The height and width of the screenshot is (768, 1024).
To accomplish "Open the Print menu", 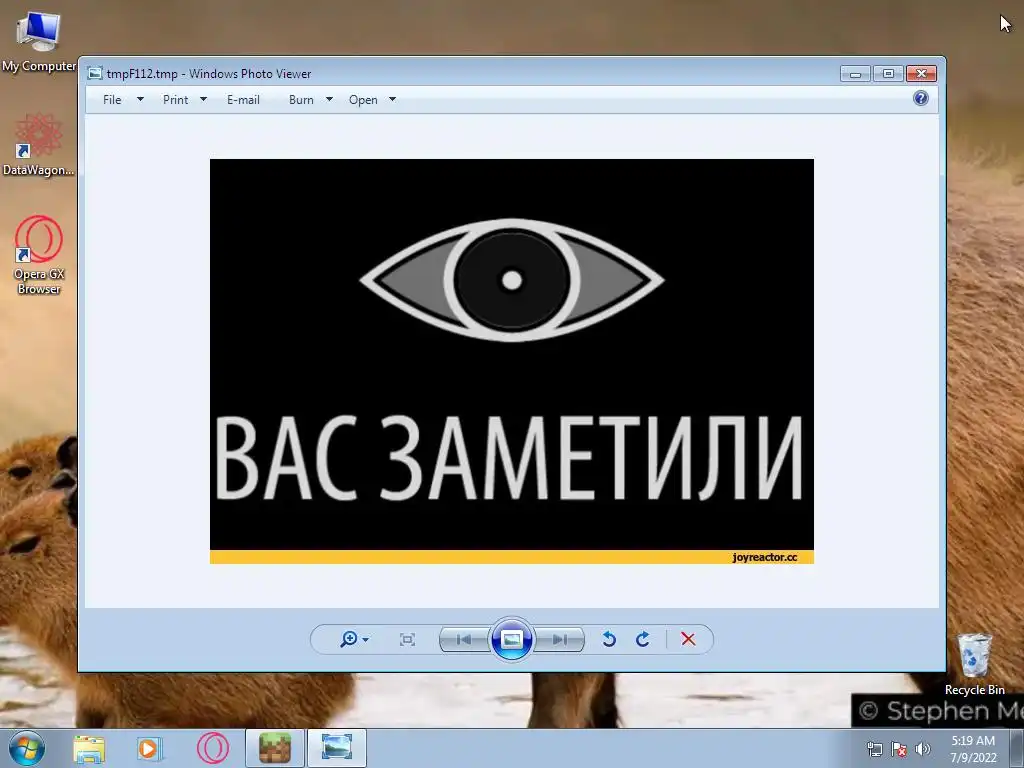I will pos(175,100).
